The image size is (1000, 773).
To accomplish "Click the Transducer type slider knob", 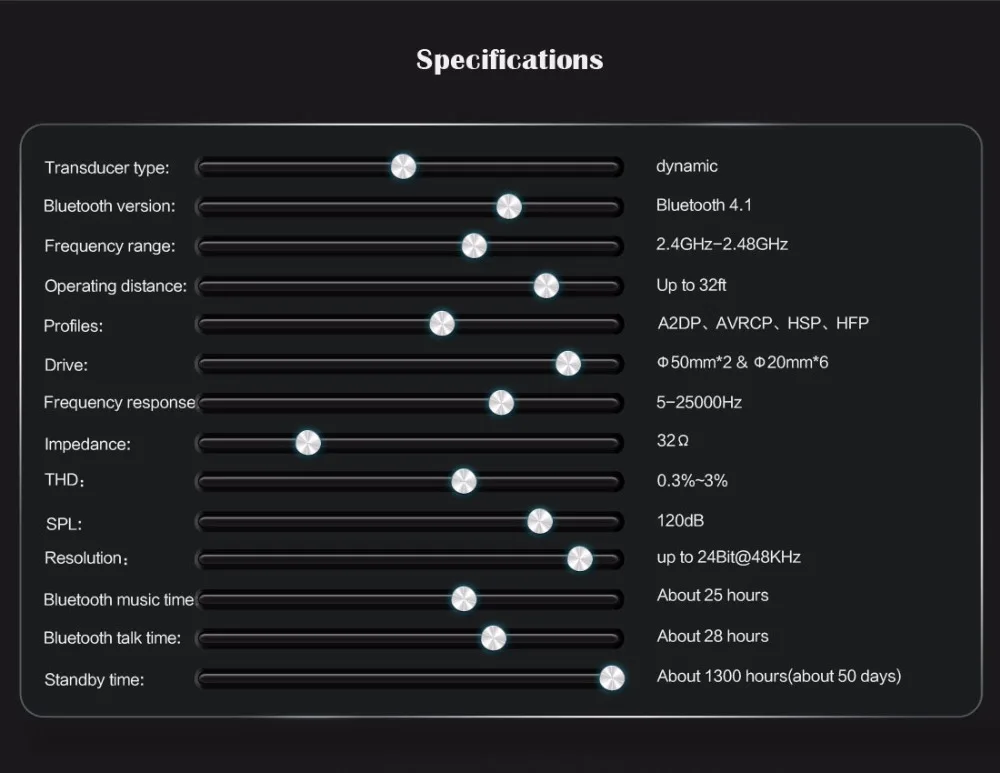I will [403, 167].
